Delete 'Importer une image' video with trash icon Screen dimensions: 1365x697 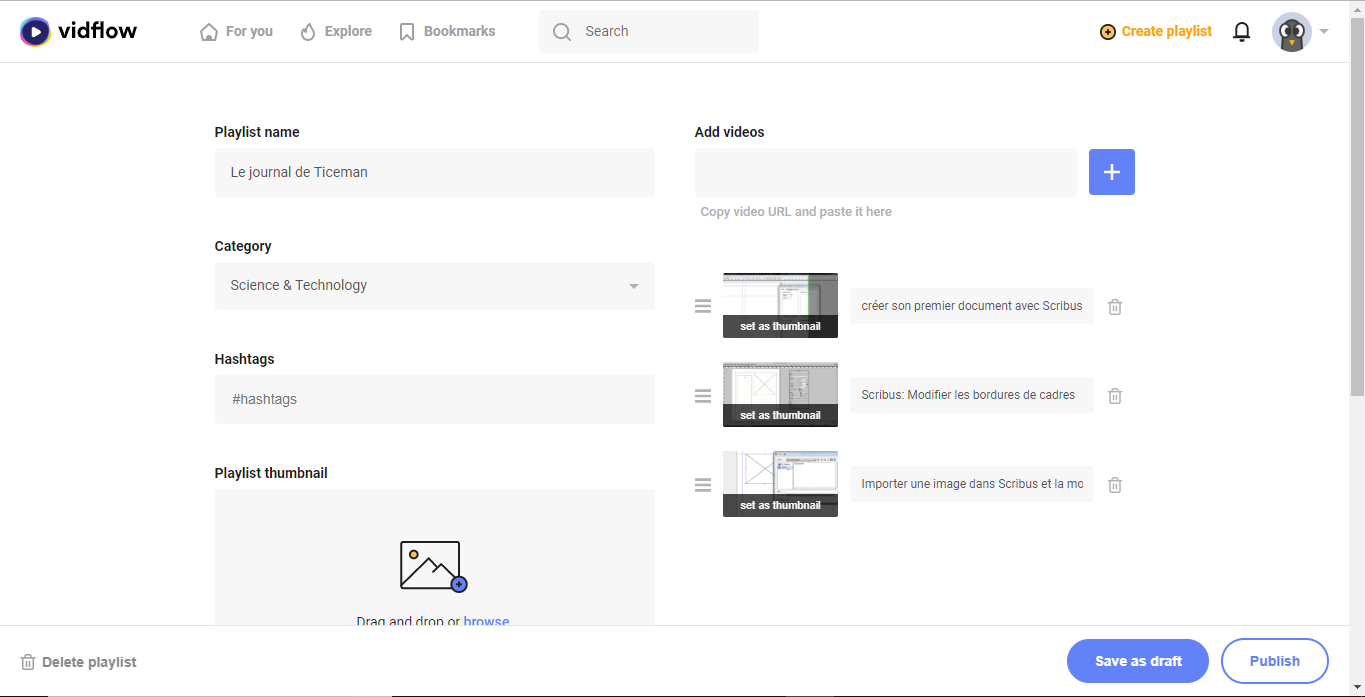(1115, 484)
